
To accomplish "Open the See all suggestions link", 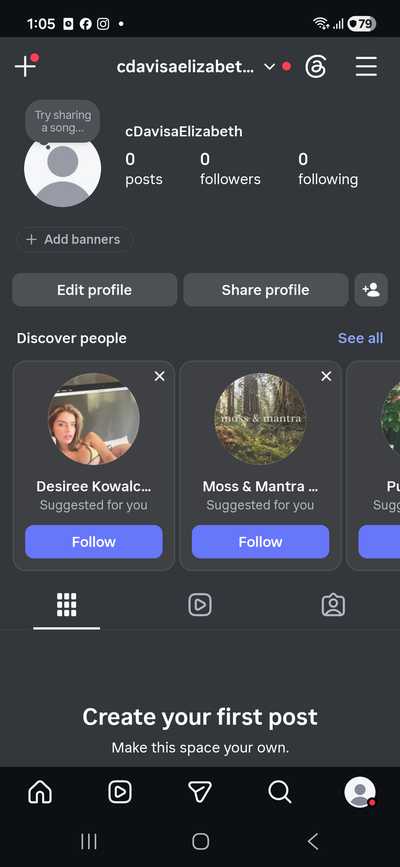I will pos(360,338).
